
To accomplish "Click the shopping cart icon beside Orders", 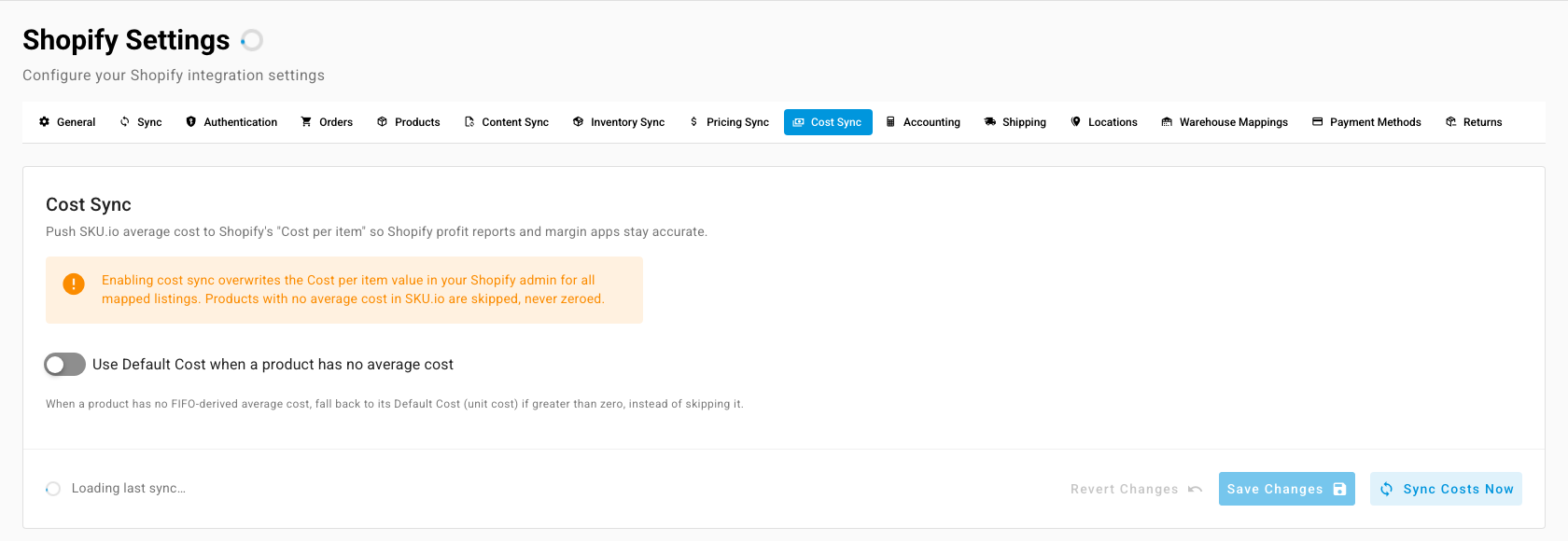I will pos(306,122).
